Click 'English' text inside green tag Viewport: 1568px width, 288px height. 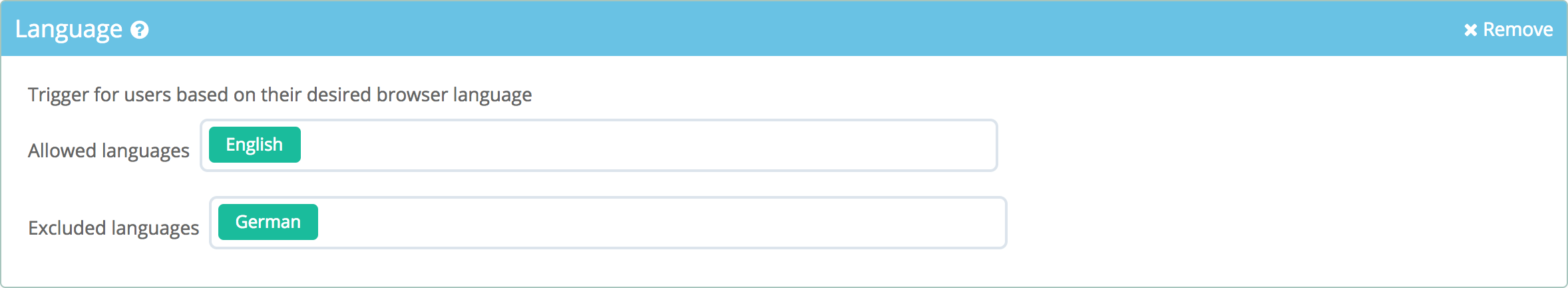[x=254, y=145]
